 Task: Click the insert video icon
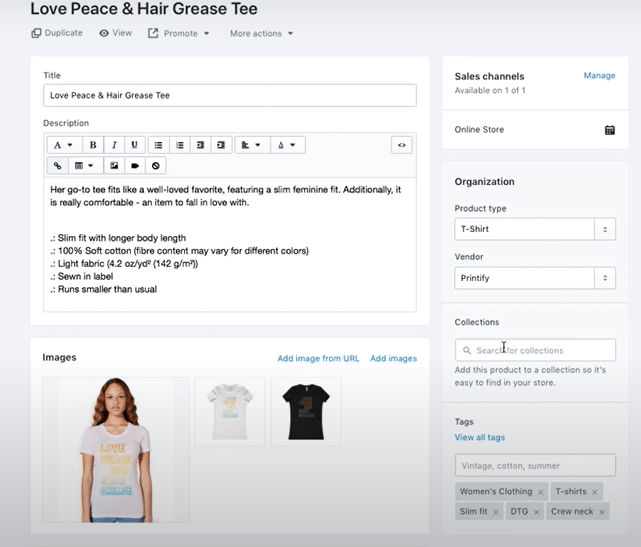135,166
